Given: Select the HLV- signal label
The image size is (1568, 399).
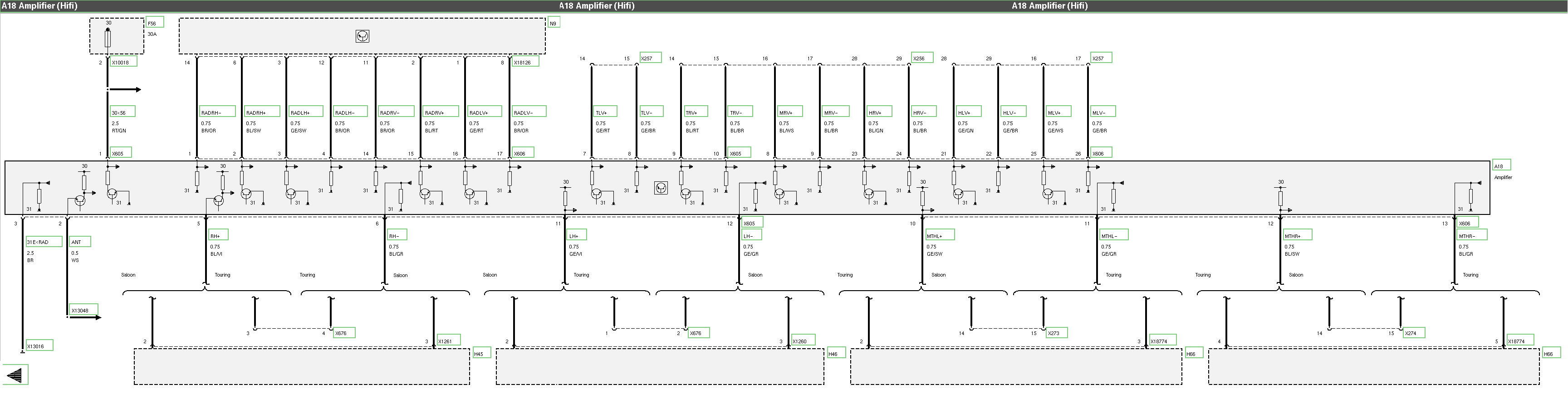Looking at the screenshot, I should click(1014, 112).
